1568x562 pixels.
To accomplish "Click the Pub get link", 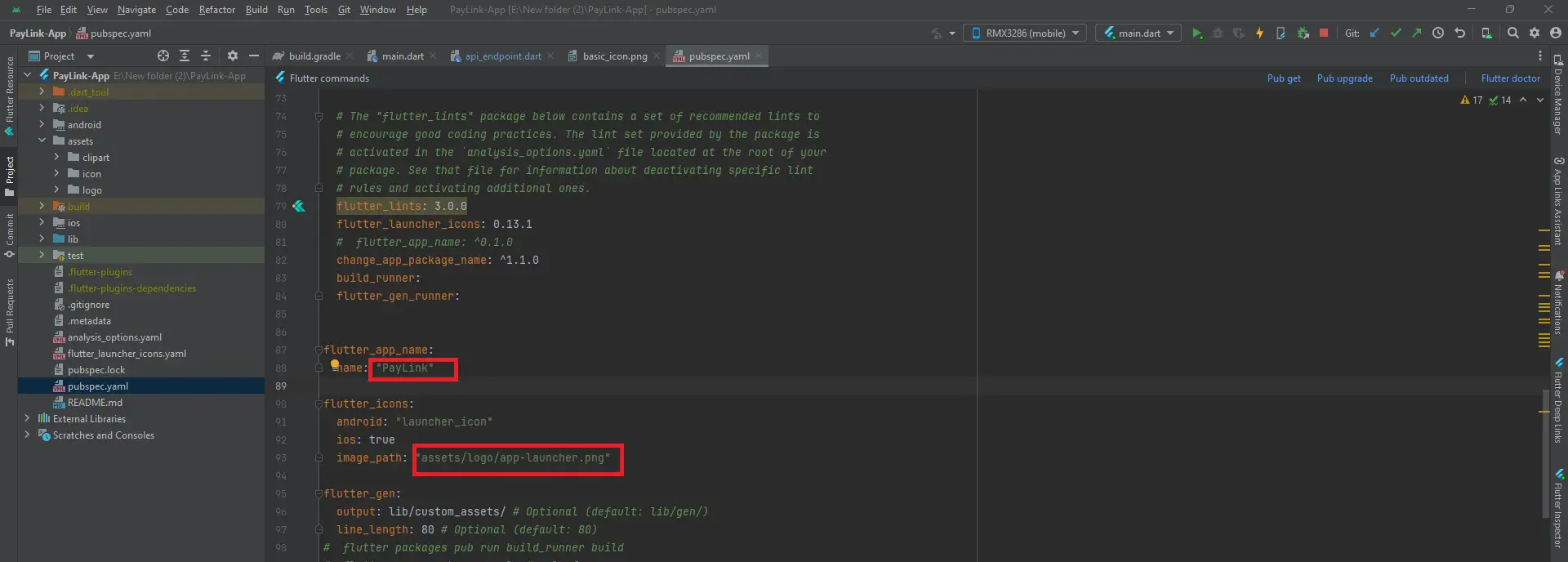I will 1284,78.
